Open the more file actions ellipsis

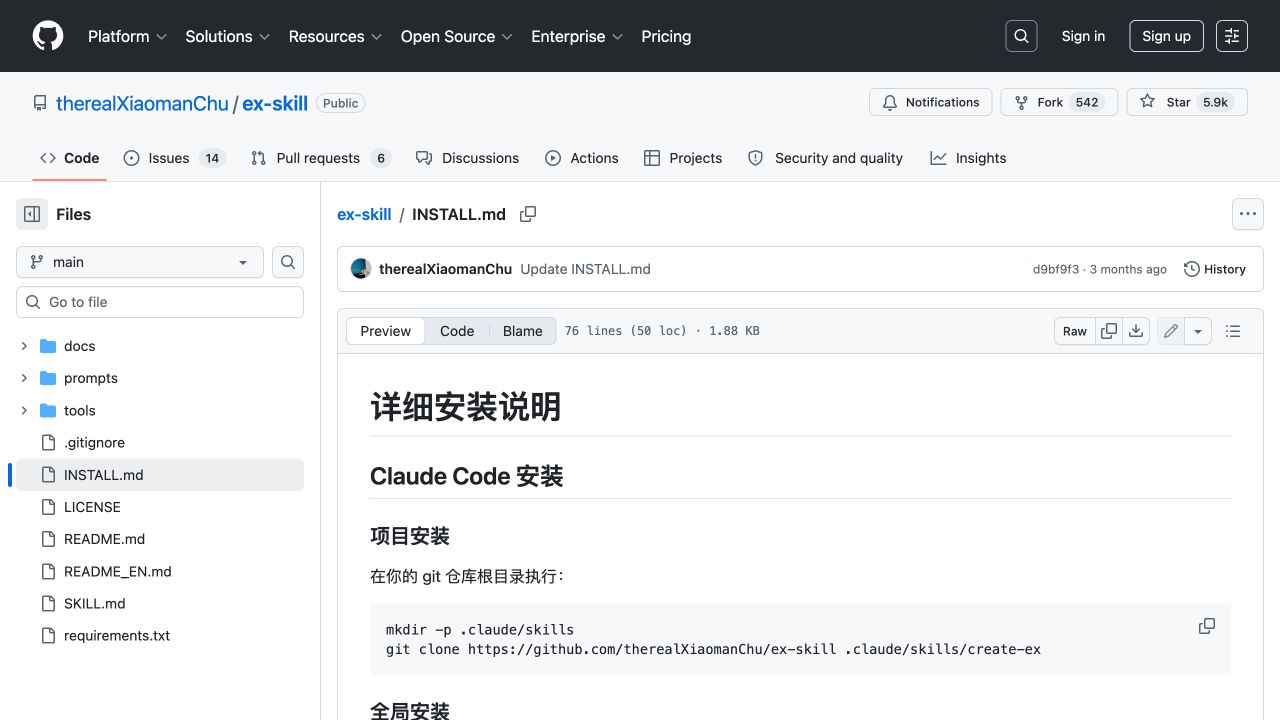click(x=1247, y=214)
